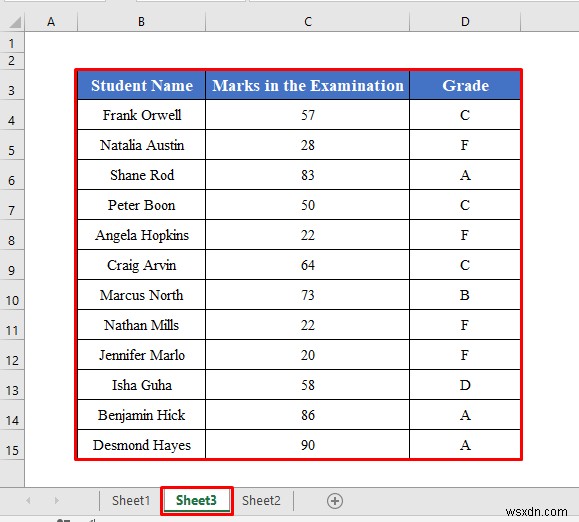Select the Sheet3 tab
Viewport: 579px width, 522px height.
pyautogui.click(x=196, y=501)
